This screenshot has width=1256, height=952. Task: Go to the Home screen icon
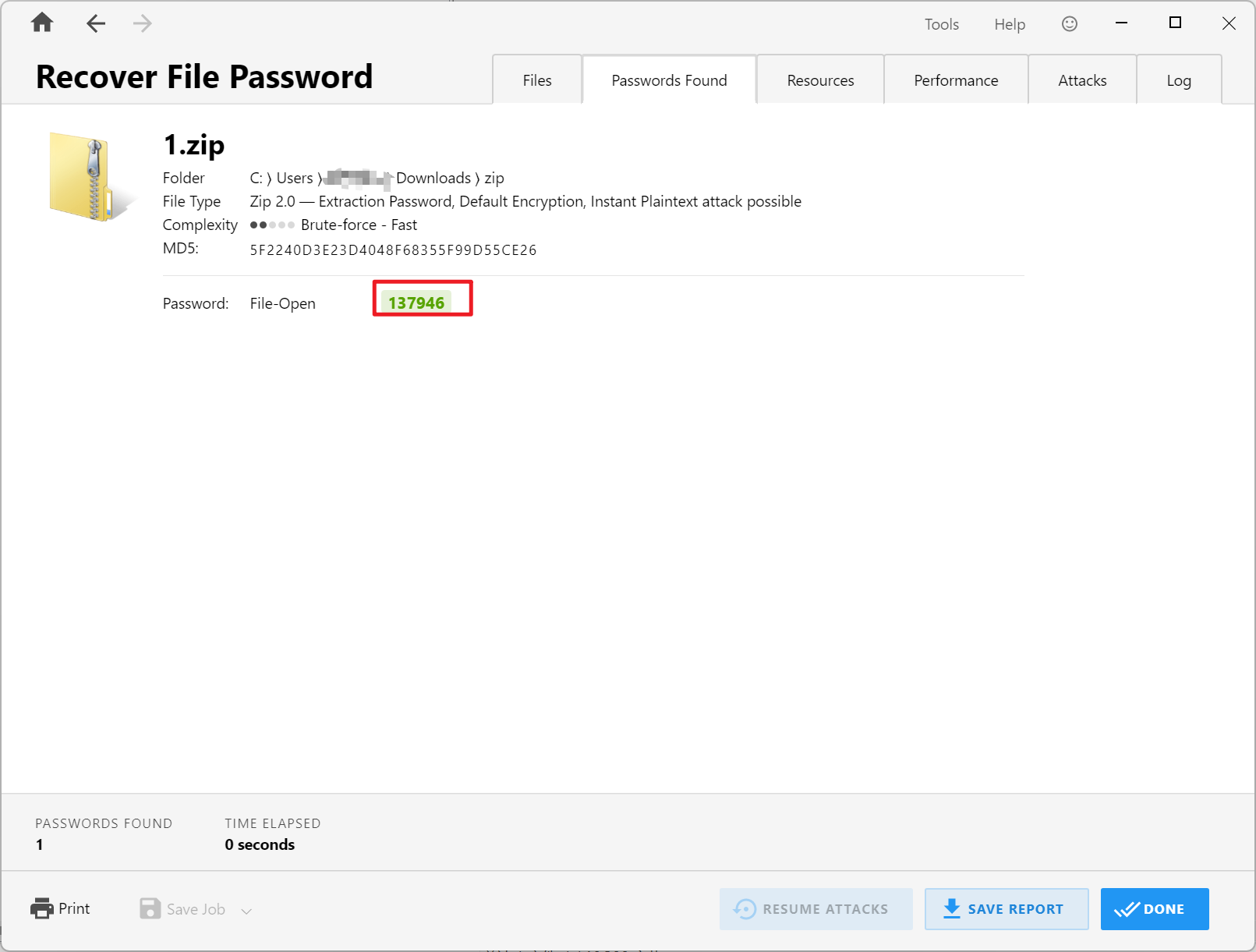[42, 23]
